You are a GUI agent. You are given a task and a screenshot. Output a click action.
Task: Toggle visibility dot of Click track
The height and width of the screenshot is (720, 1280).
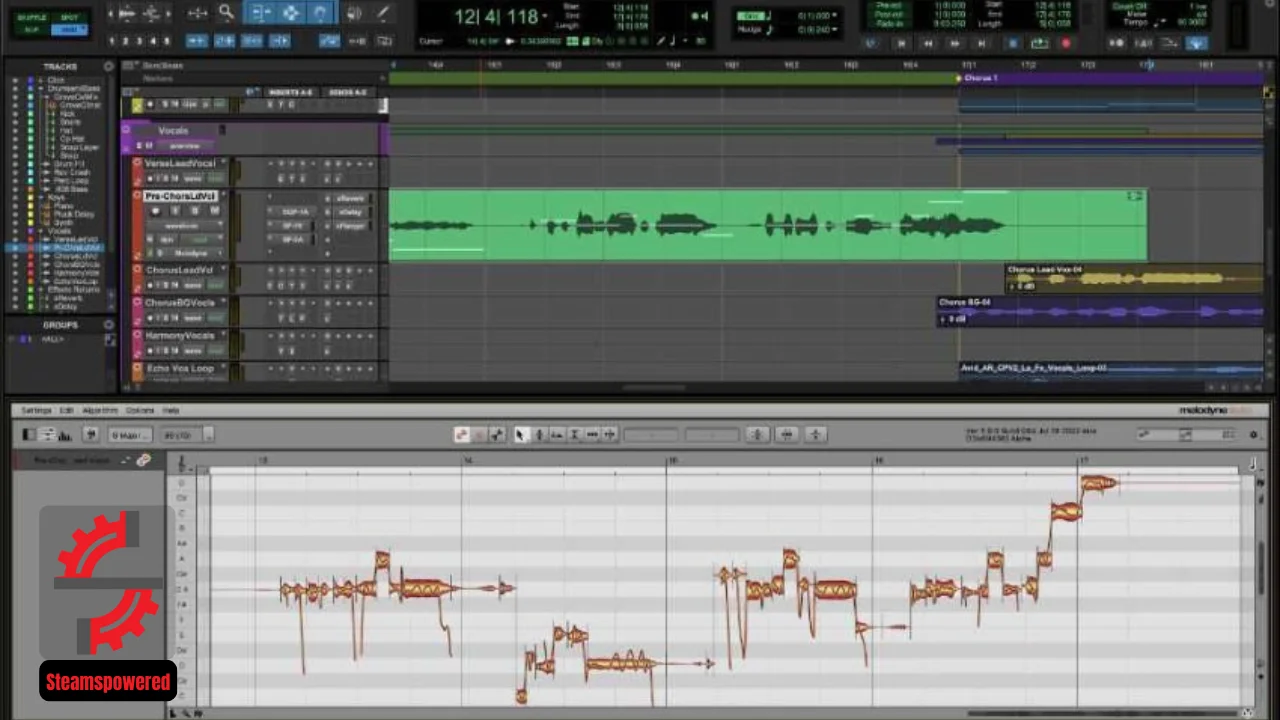[x=15, y=79]
